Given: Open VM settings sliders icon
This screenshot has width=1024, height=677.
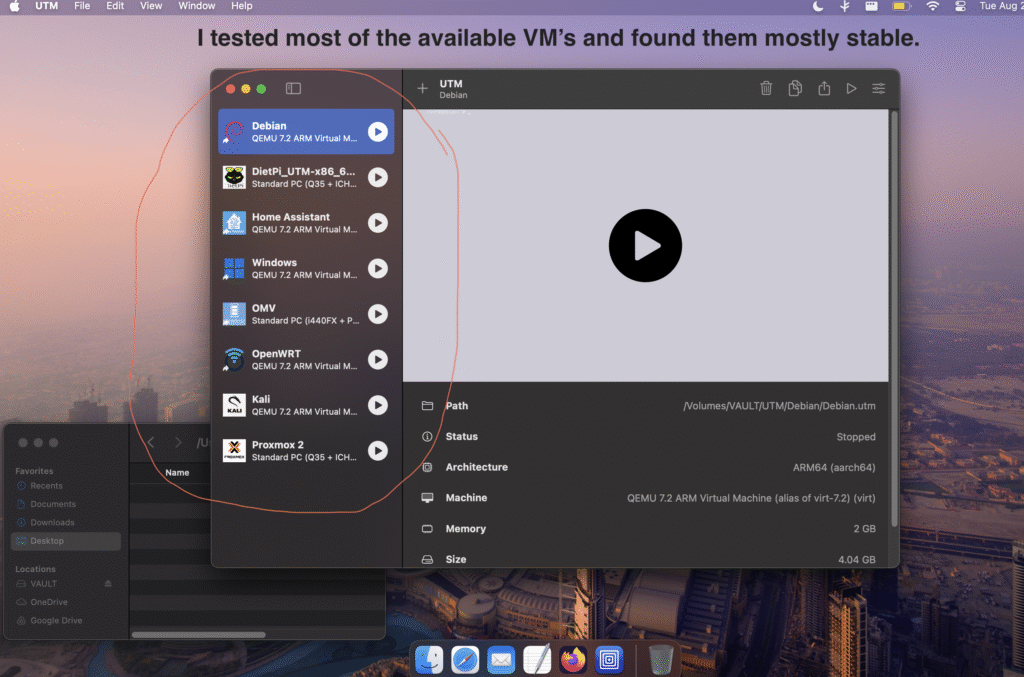Looking at the screenshot, I should 879,88.
